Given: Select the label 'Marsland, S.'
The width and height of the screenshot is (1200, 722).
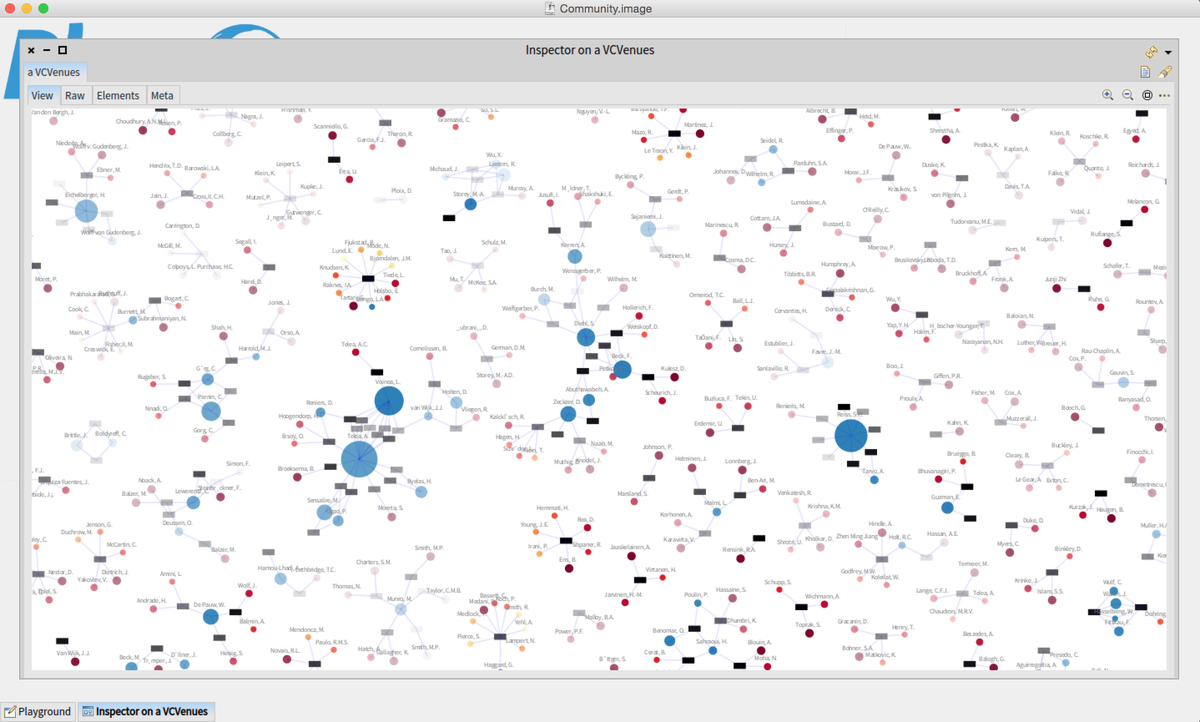Looking at the screenshot, I should click(x=633, y=494).
